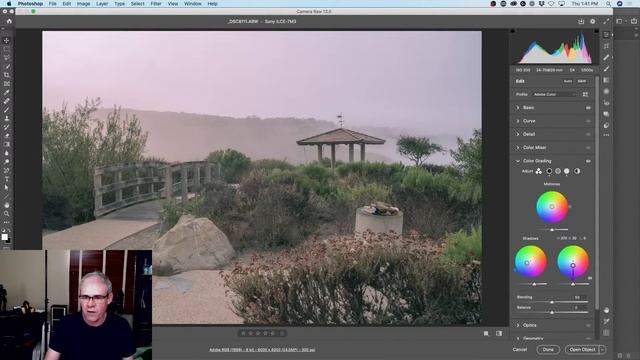Viewport: 640px width, 360px height.
Task: Select the Gradient tool in left toolbar
Action: point(7,144)
